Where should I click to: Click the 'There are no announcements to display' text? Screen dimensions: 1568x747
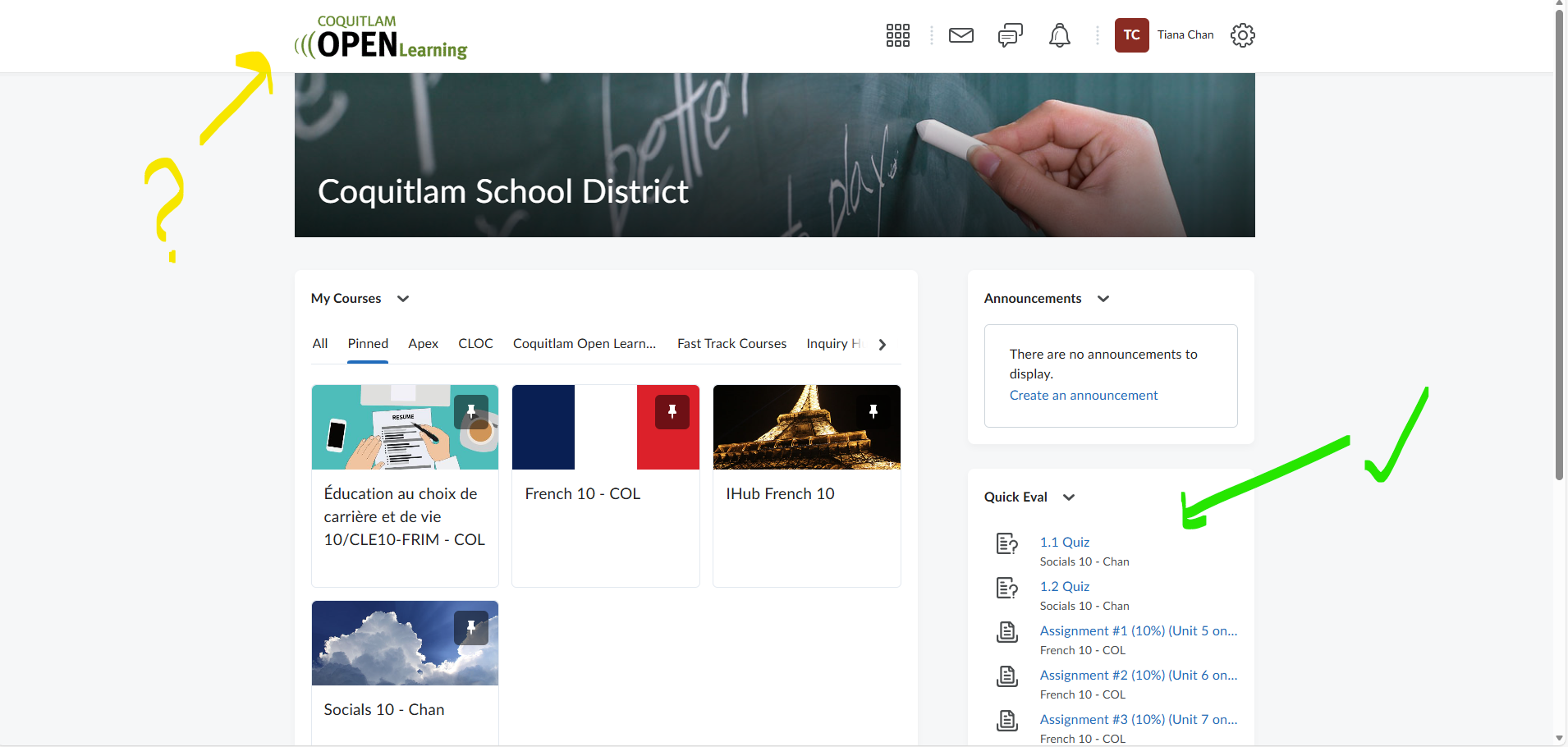[1103, 364]
